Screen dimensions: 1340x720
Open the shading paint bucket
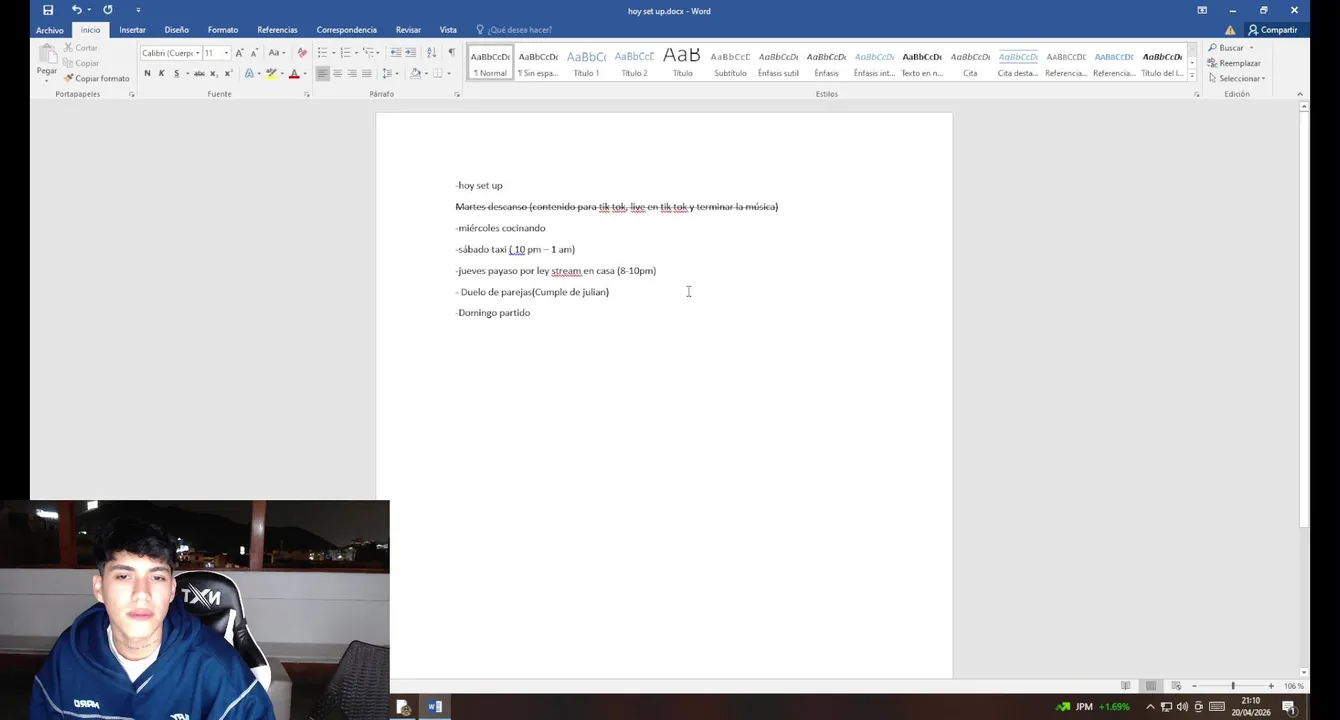[416, 73]
